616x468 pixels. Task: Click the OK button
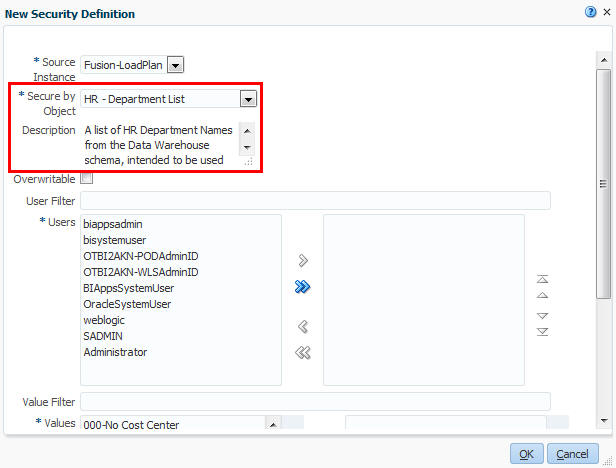pyautogui.click(x=526, y=454)
